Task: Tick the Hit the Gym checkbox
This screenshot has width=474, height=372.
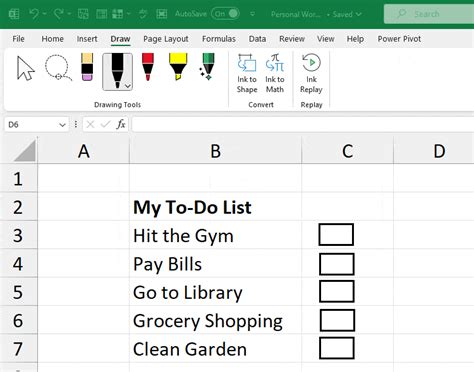Action: (x=336, y=235)
